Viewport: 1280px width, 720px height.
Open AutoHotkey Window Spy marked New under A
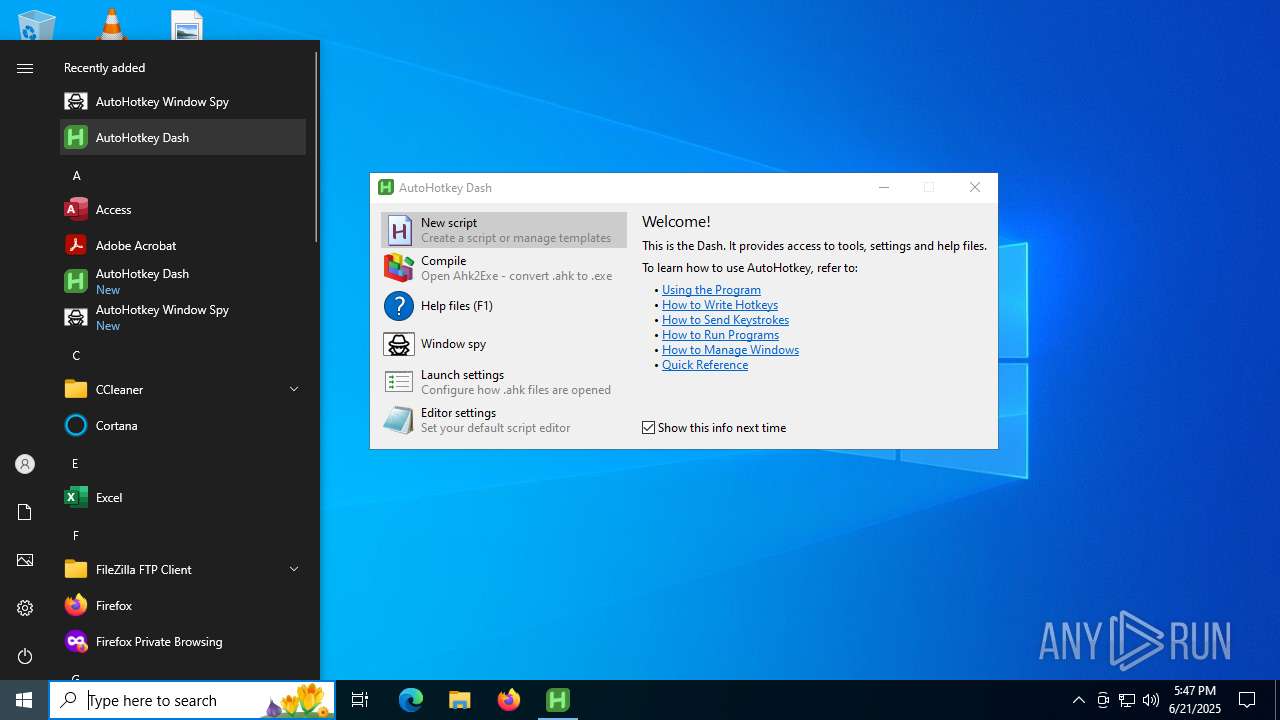[183, 317]
